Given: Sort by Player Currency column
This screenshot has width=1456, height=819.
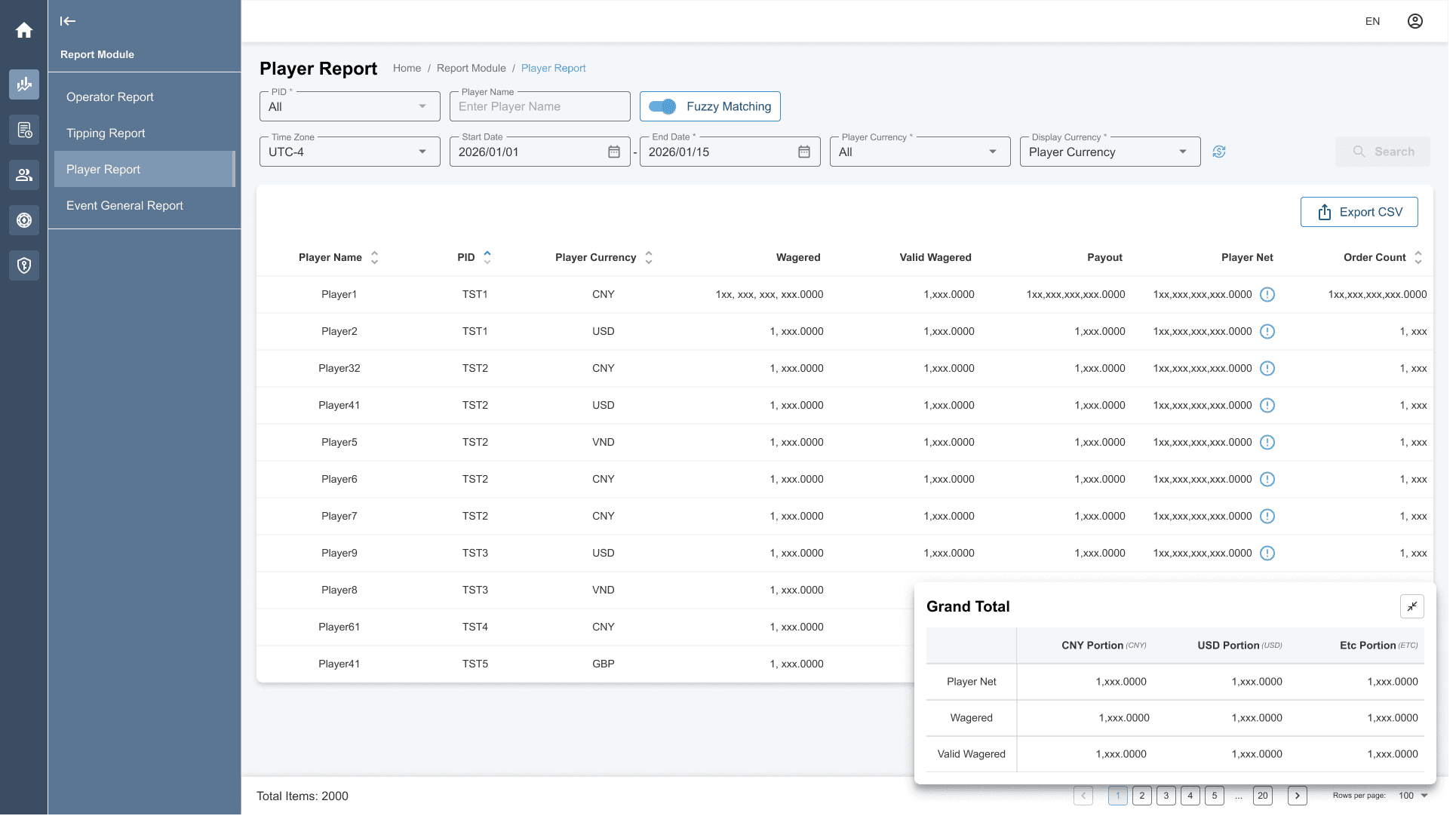Looking at the screenshot, I should [652, 259].
